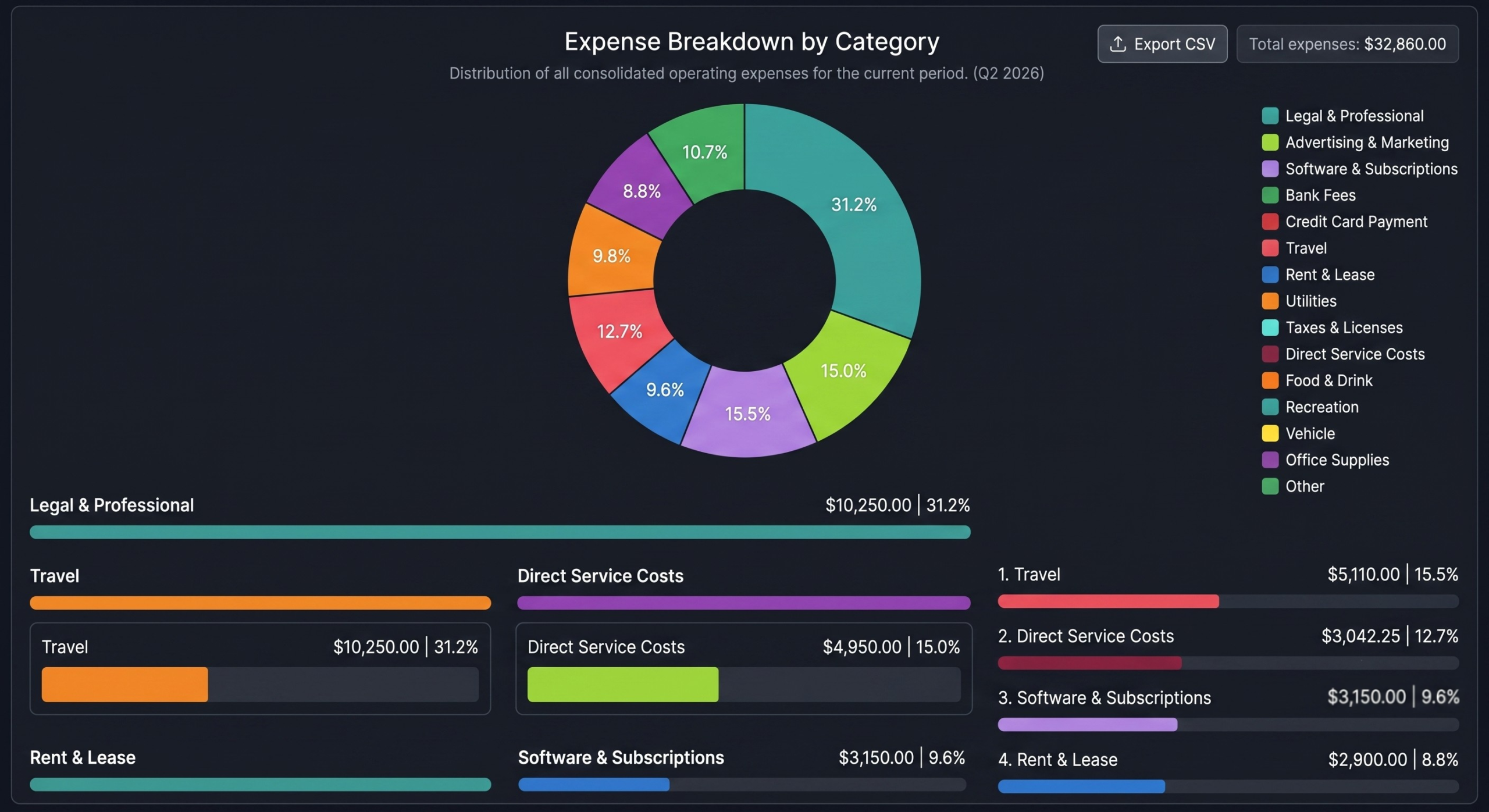Click the purple Direct Service Costs bar
This screenshot has width=1489, height=812.
[744, 603]
